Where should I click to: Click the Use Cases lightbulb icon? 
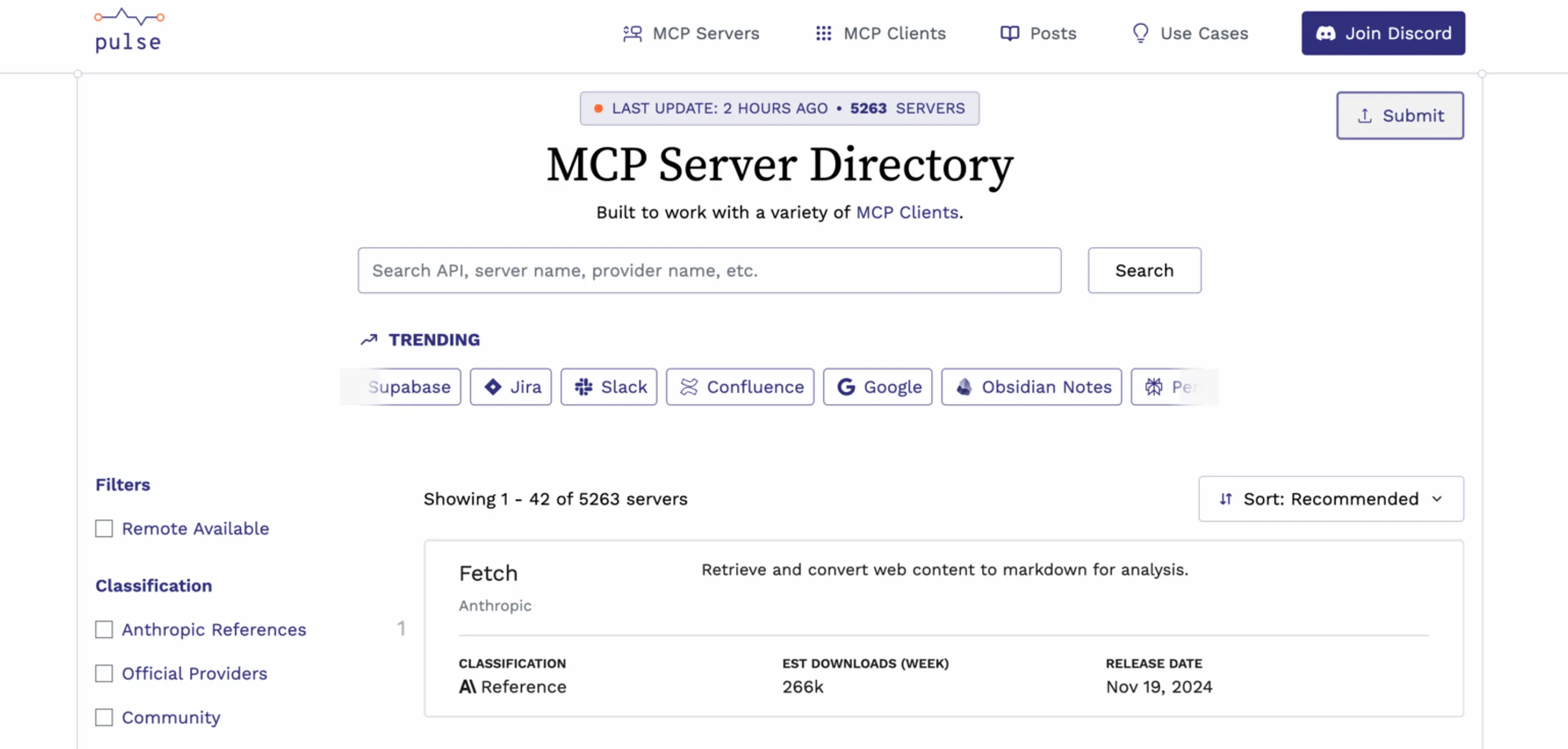[1140, 33]
